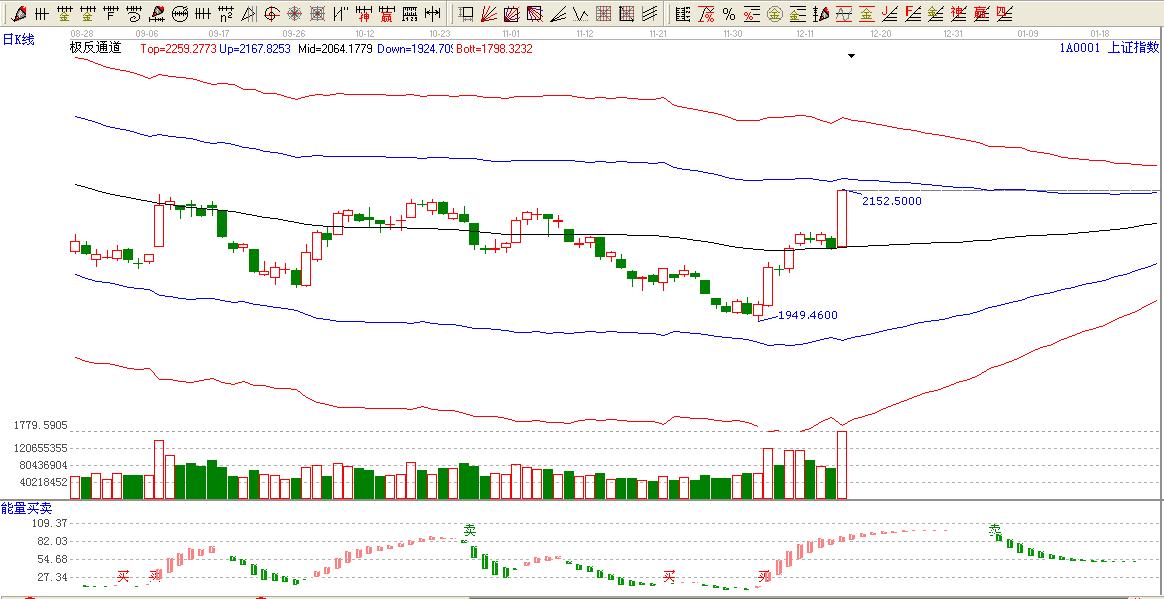1164x599 pixels.
Task: Click the 2152.5000 high price label
Action: pyautogui.click(x=891, y=201)
